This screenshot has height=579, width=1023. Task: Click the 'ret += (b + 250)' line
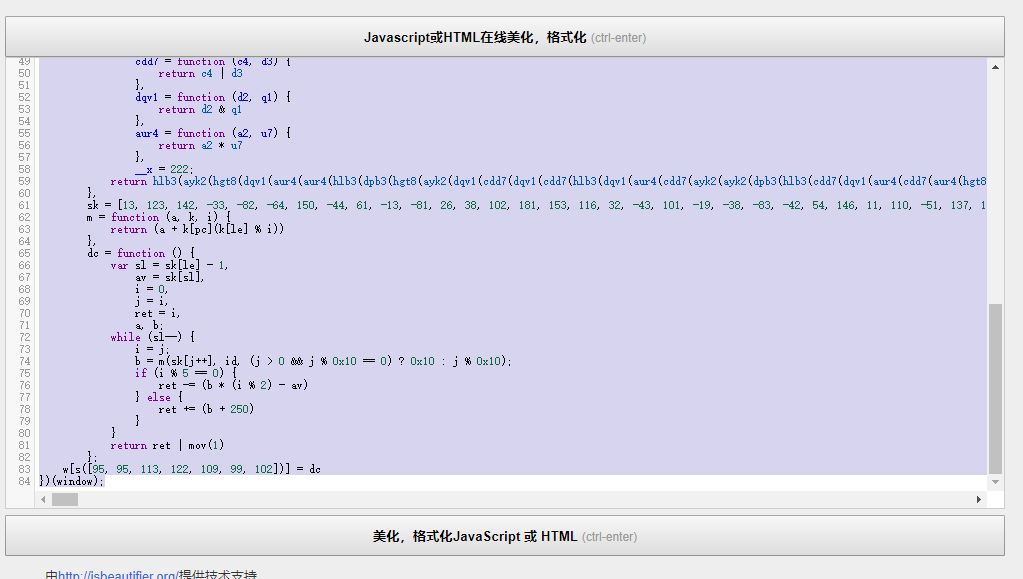click(x=206, y=409)
